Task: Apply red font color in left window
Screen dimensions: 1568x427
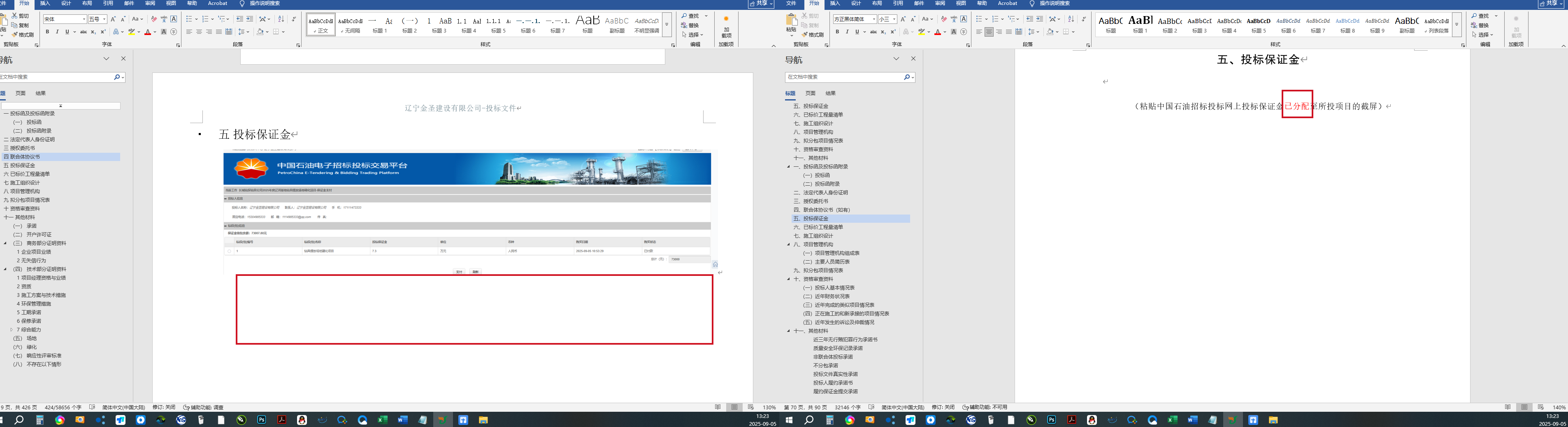Action: tap(147, 32)
